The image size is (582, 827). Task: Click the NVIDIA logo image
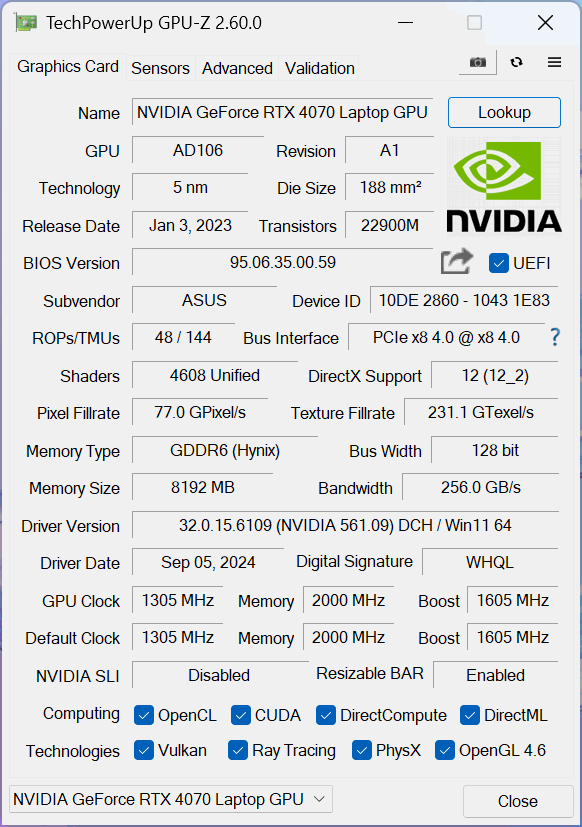click(504, 187)
